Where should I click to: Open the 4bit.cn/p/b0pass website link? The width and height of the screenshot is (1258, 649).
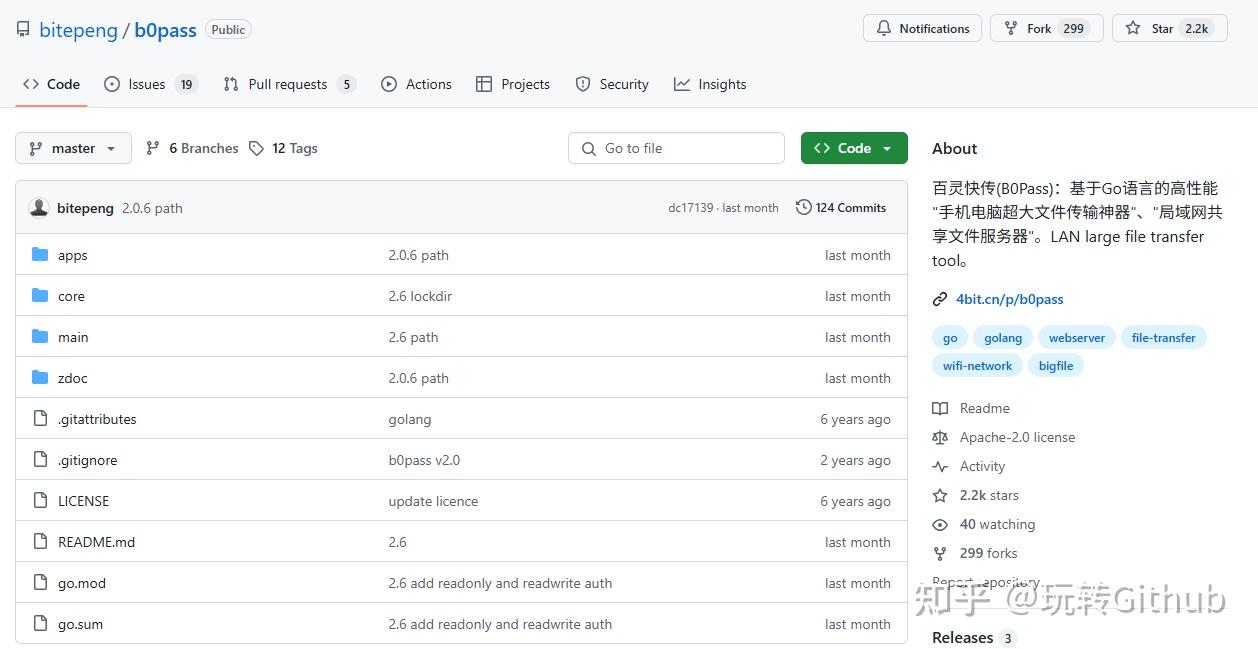tap(1010, 299)
